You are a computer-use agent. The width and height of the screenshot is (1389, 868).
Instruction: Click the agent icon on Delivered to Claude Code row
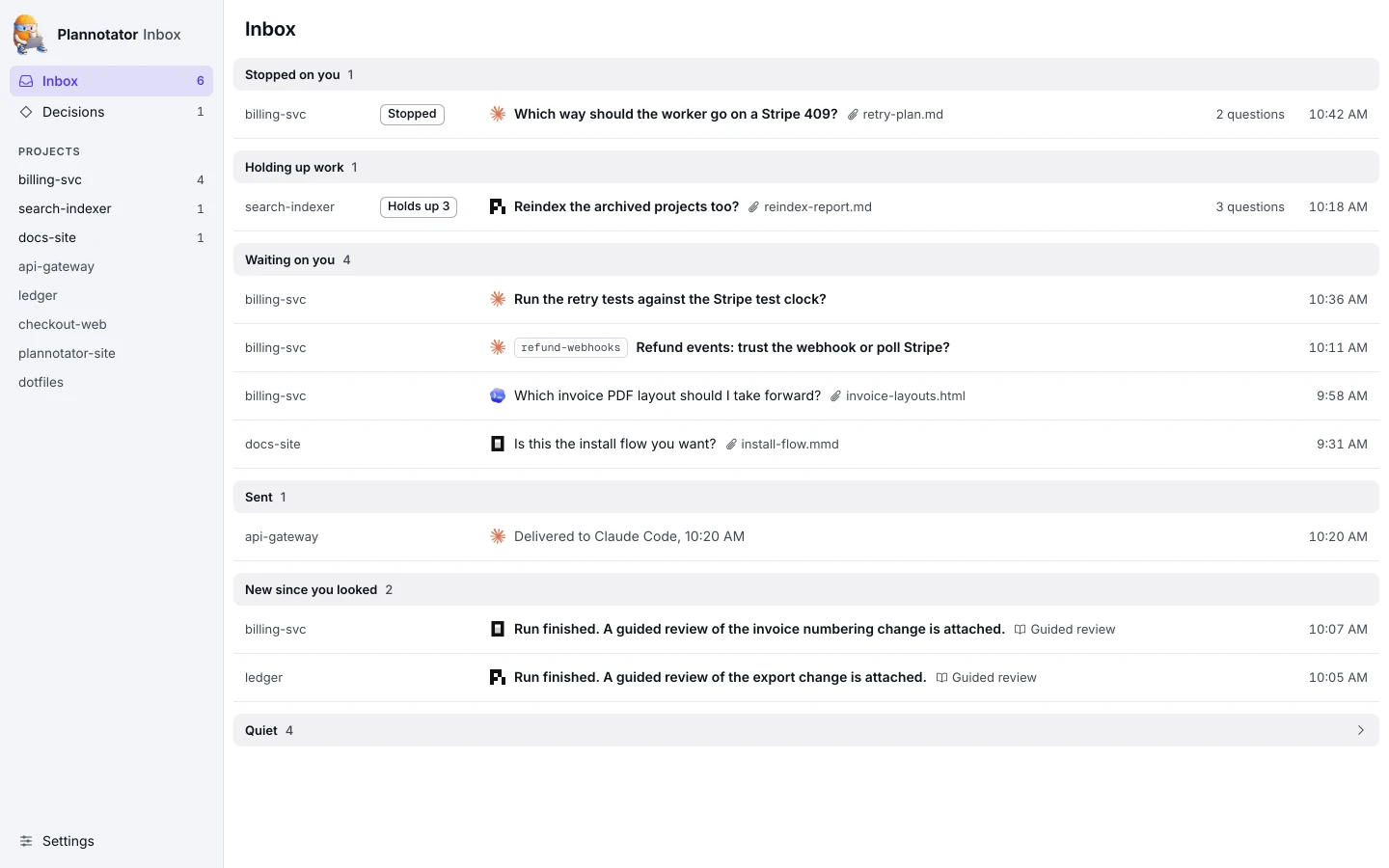(x=498, y=536)
